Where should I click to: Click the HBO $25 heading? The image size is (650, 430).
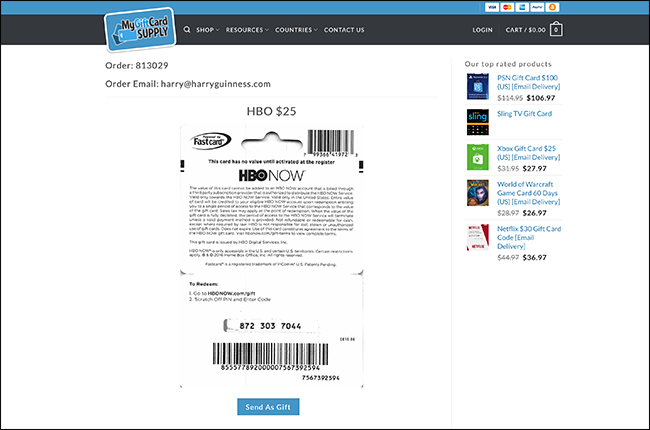tap(272, 111)
